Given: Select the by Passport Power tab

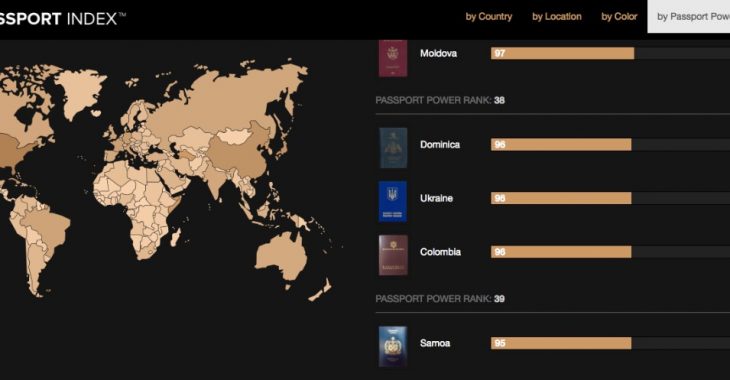Looking at the screenshot, I should [689, 17].
